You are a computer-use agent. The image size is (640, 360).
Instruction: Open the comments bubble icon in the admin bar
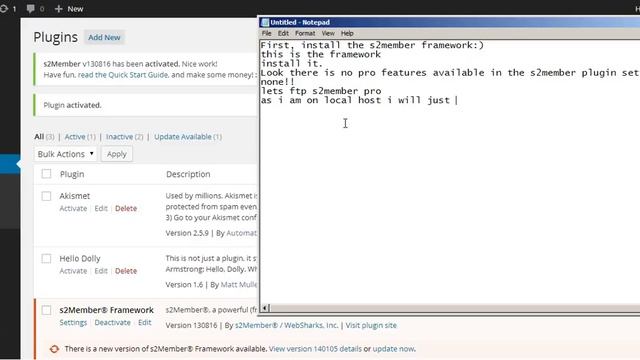[31, 9]
